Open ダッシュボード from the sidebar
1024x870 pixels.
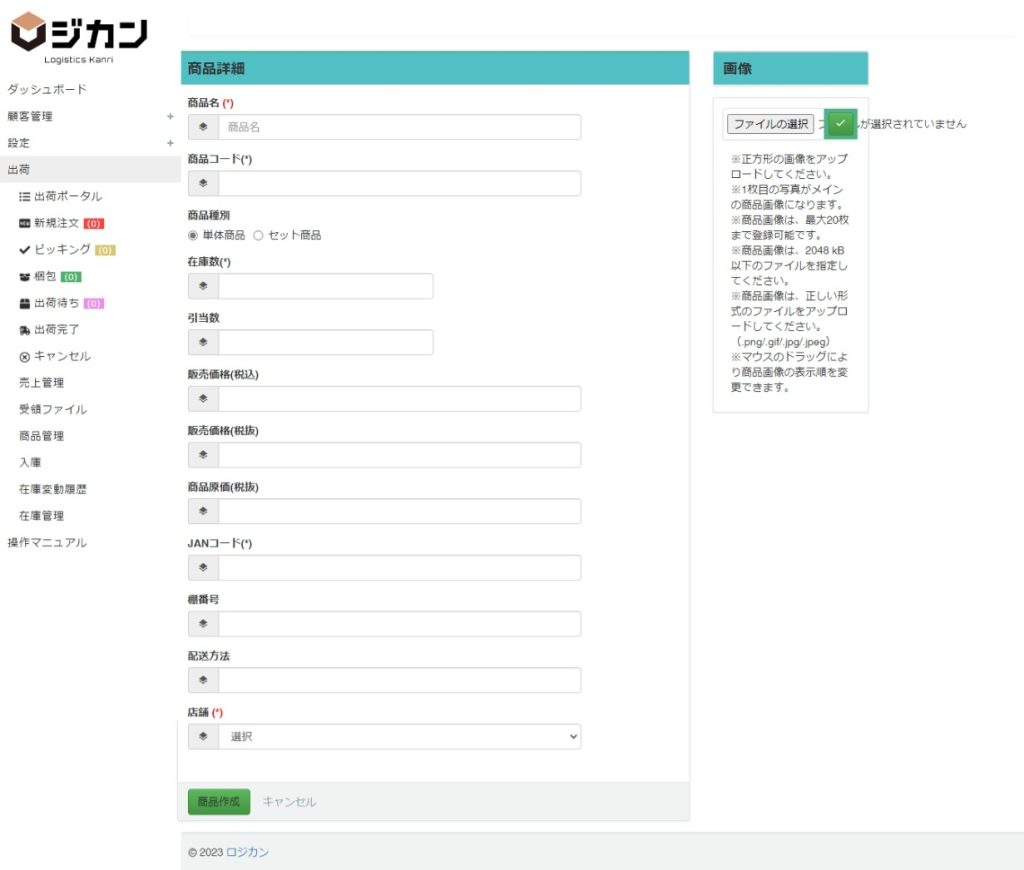point(47,90)
